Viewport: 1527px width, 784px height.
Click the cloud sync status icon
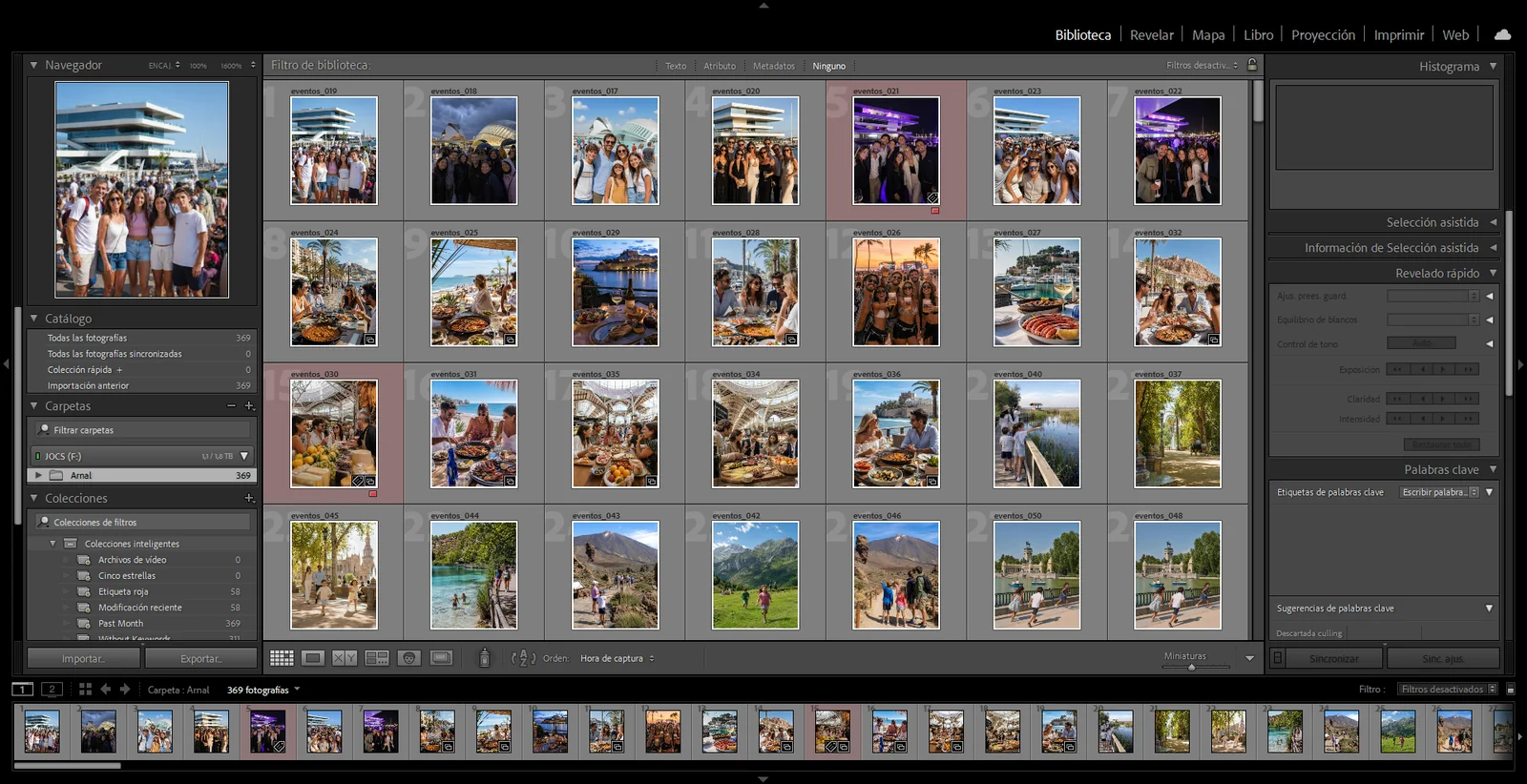[x=1502, y=34]
